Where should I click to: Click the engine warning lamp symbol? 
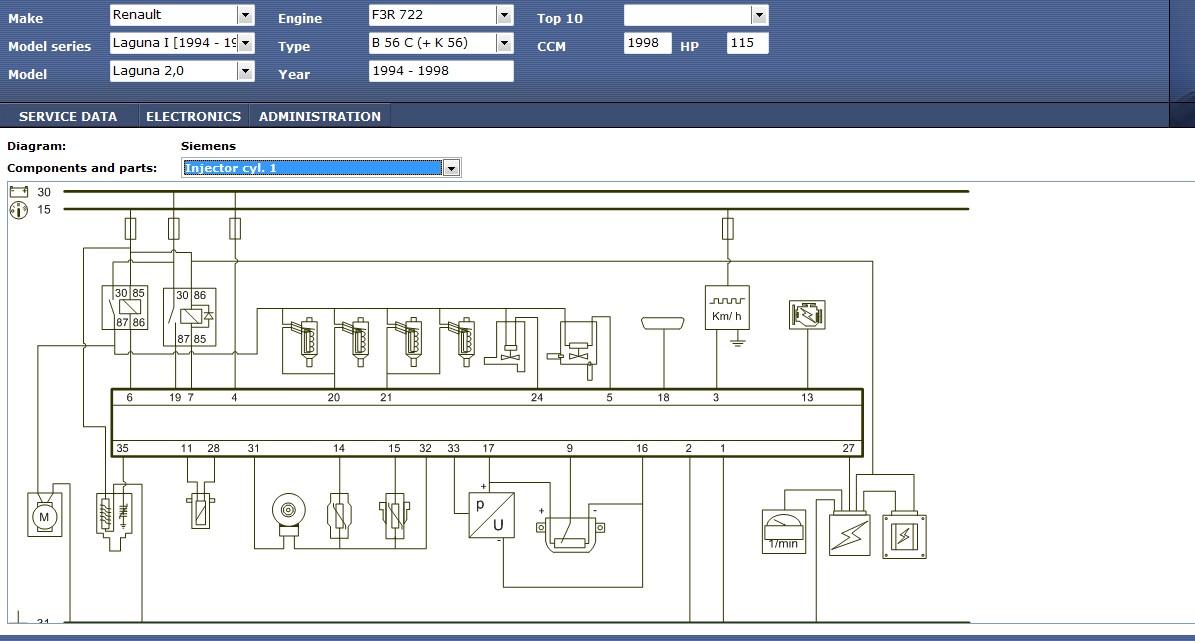(x=806, y=314)
